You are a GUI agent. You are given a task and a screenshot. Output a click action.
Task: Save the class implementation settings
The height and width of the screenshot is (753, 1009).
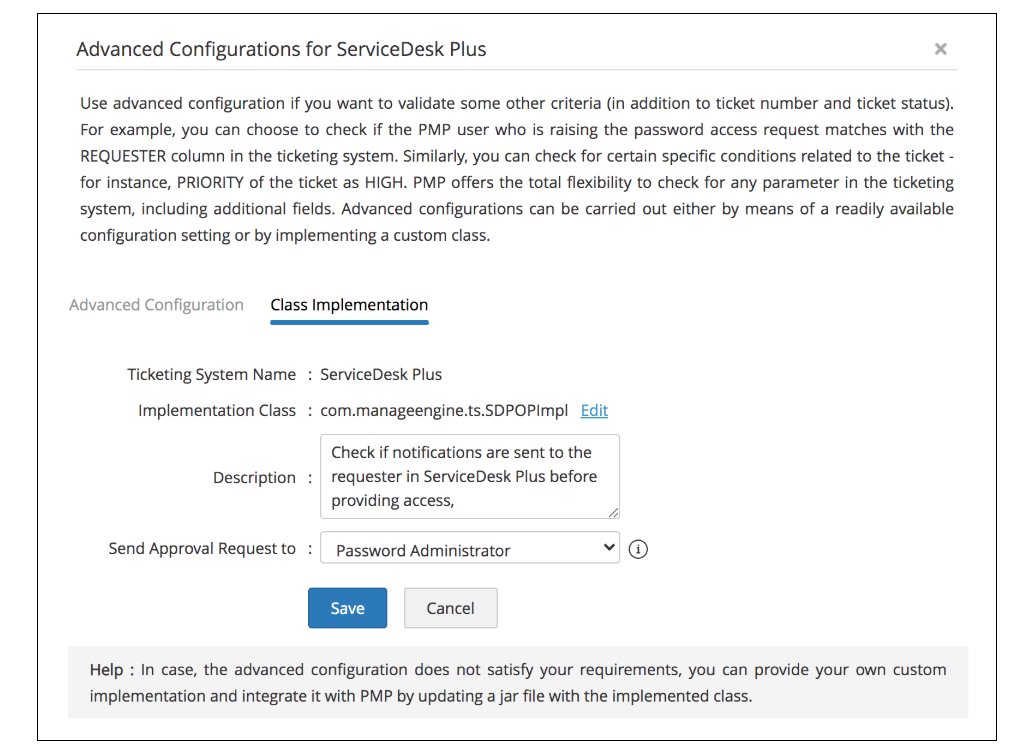point(347,608)
